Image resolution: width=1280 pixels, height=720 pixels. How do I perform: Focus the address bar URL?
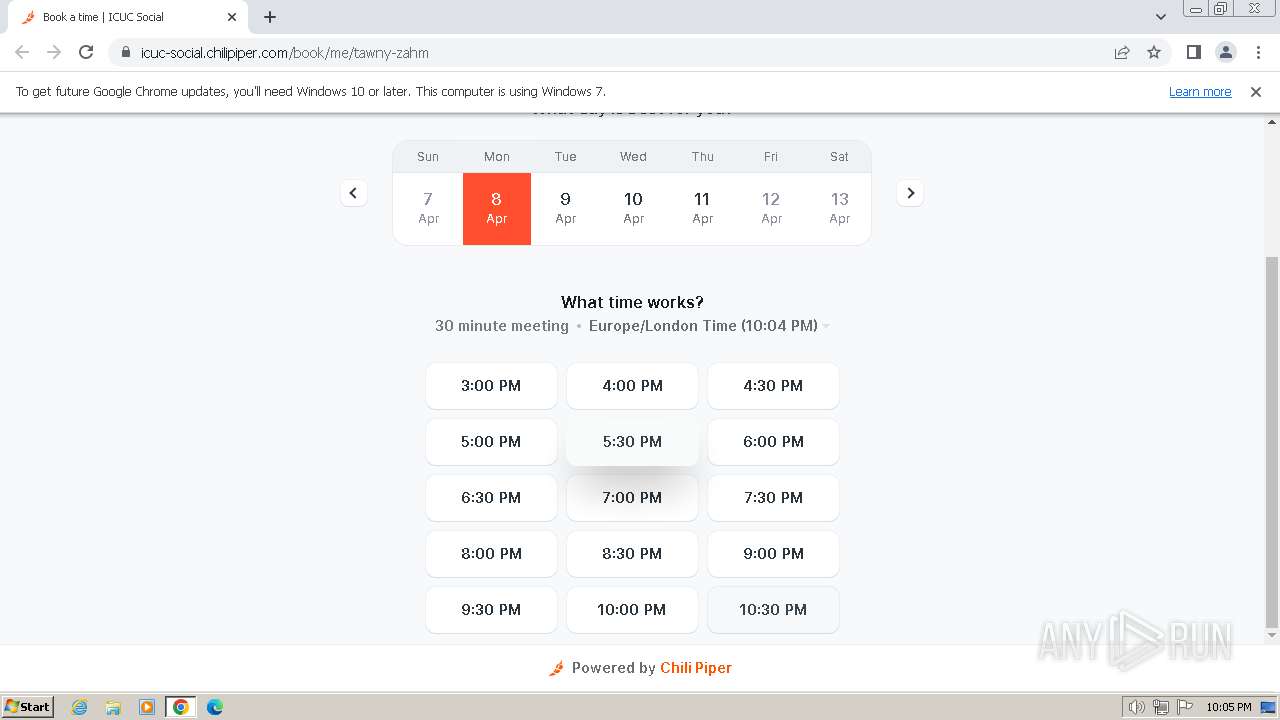coord(284,52)
